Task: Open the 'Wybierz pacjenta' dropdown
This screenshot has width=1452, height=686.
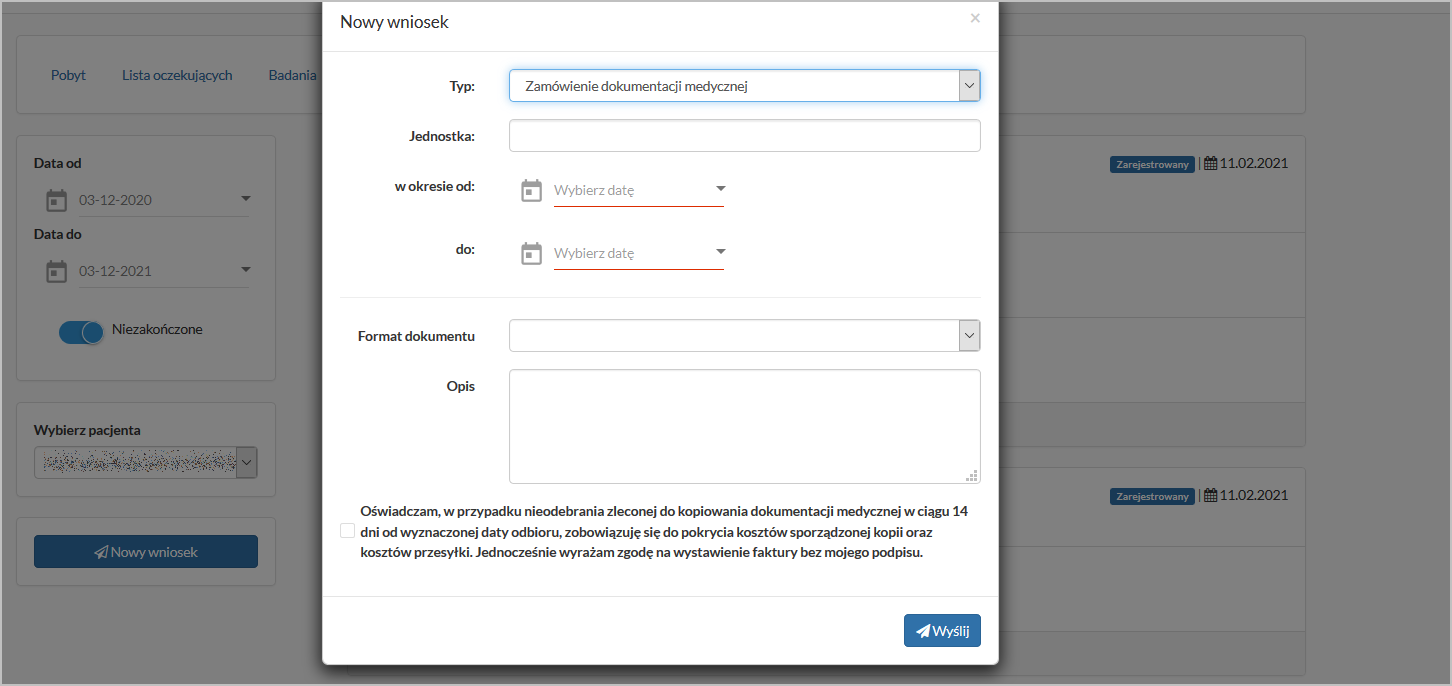Action: click(x=146, y=462)
